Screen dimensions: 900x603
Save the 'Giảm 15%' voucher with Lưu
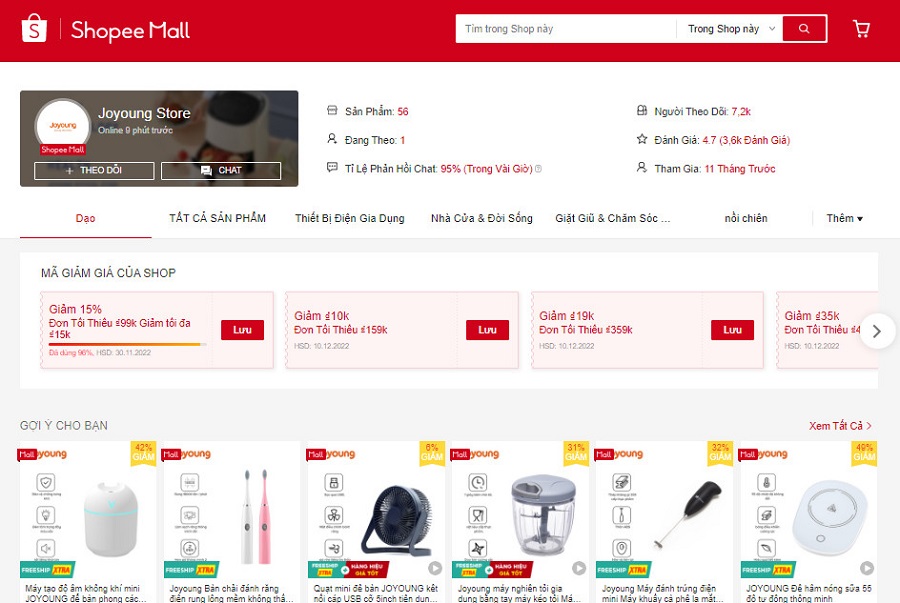pyautogui.click(x=242, y=330)
